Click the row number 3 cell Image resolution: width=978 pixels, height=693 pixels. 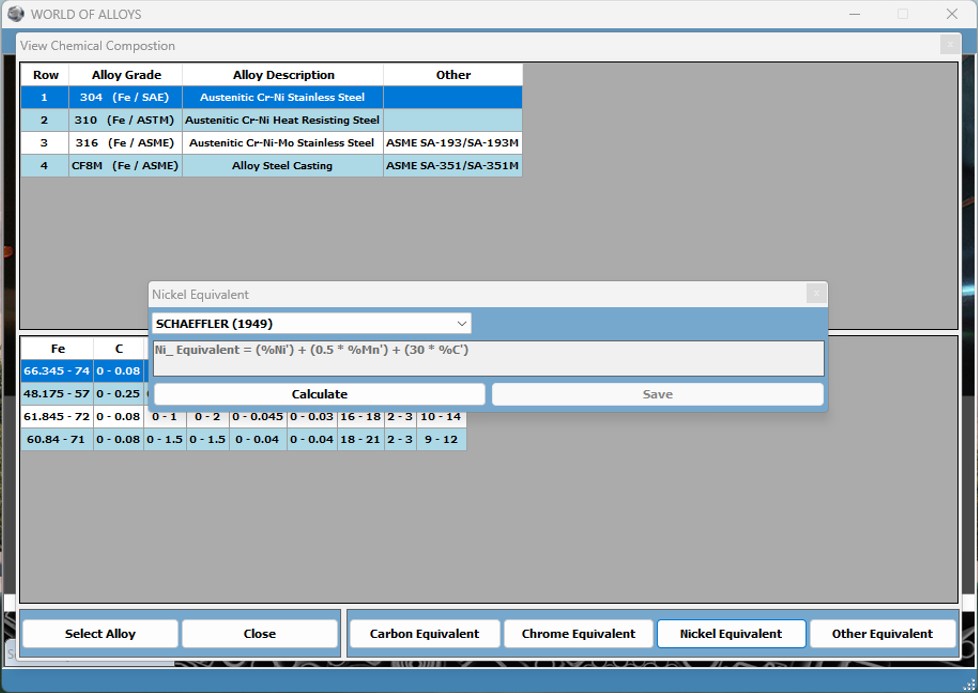(45, 143)
